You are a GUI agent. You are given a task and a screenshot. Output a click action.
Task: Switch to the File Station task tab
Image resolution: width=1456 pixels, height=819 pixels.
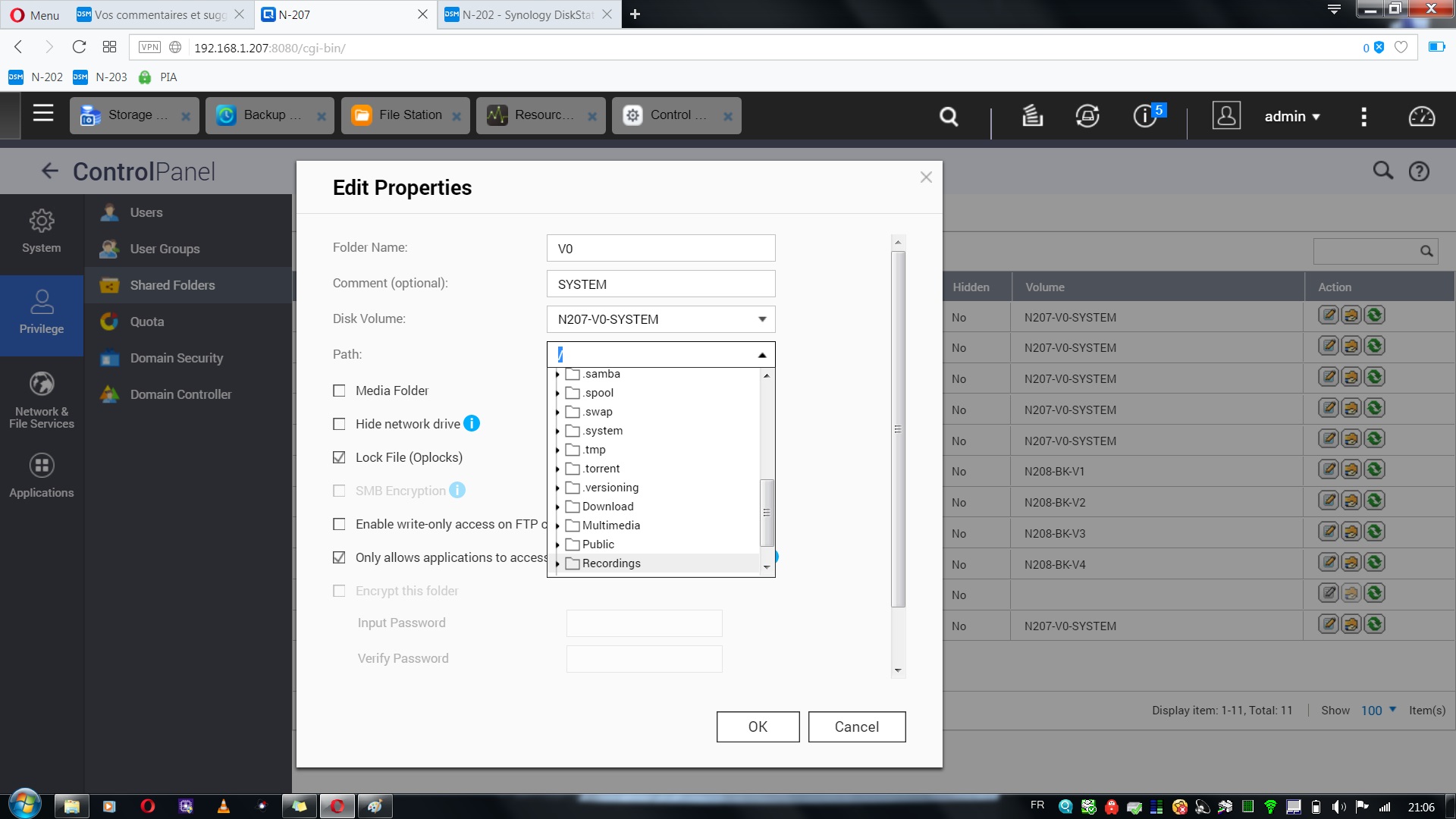[x=405, y=115]
